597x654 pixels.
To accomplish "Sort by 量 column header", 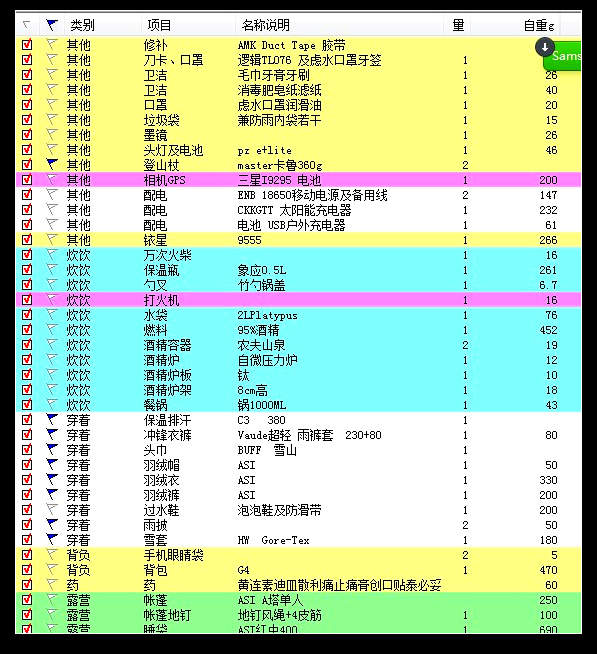I will tap(458, 25).
